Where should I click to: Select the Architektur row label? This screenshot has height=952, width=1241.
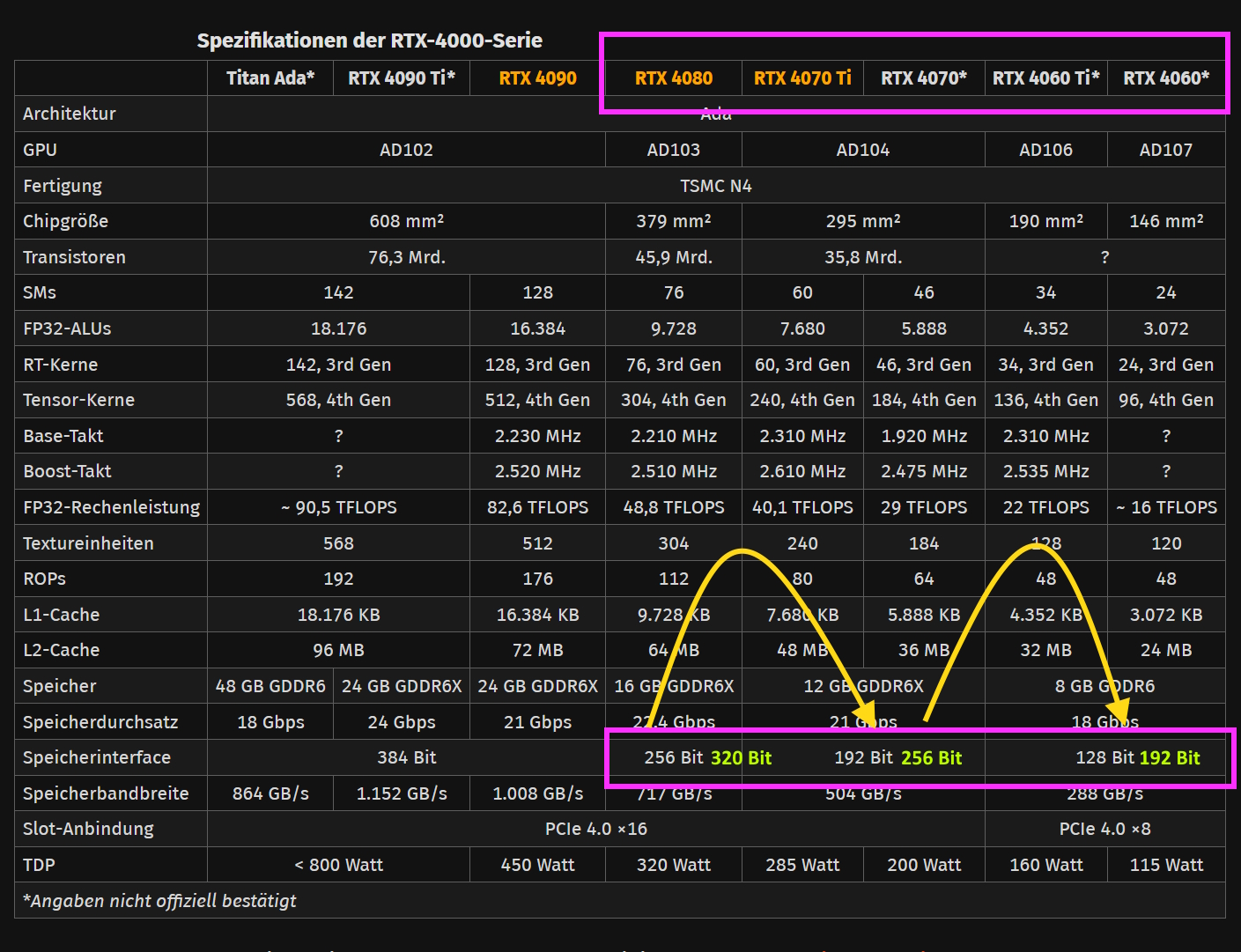coord(70,114)
